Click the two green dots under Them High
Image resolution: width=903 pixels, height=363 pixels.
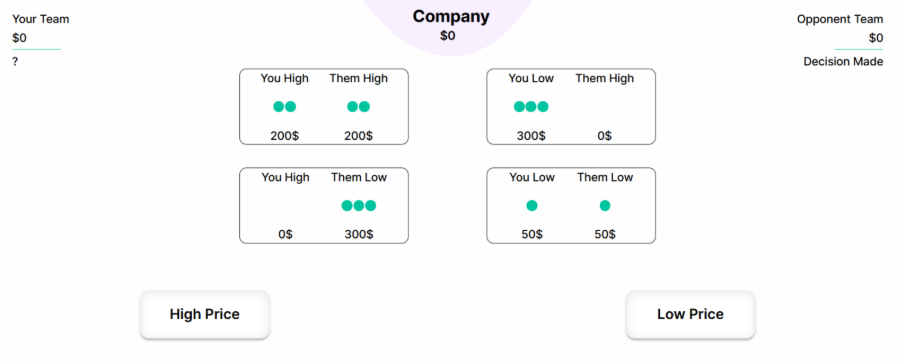[358, 107]
